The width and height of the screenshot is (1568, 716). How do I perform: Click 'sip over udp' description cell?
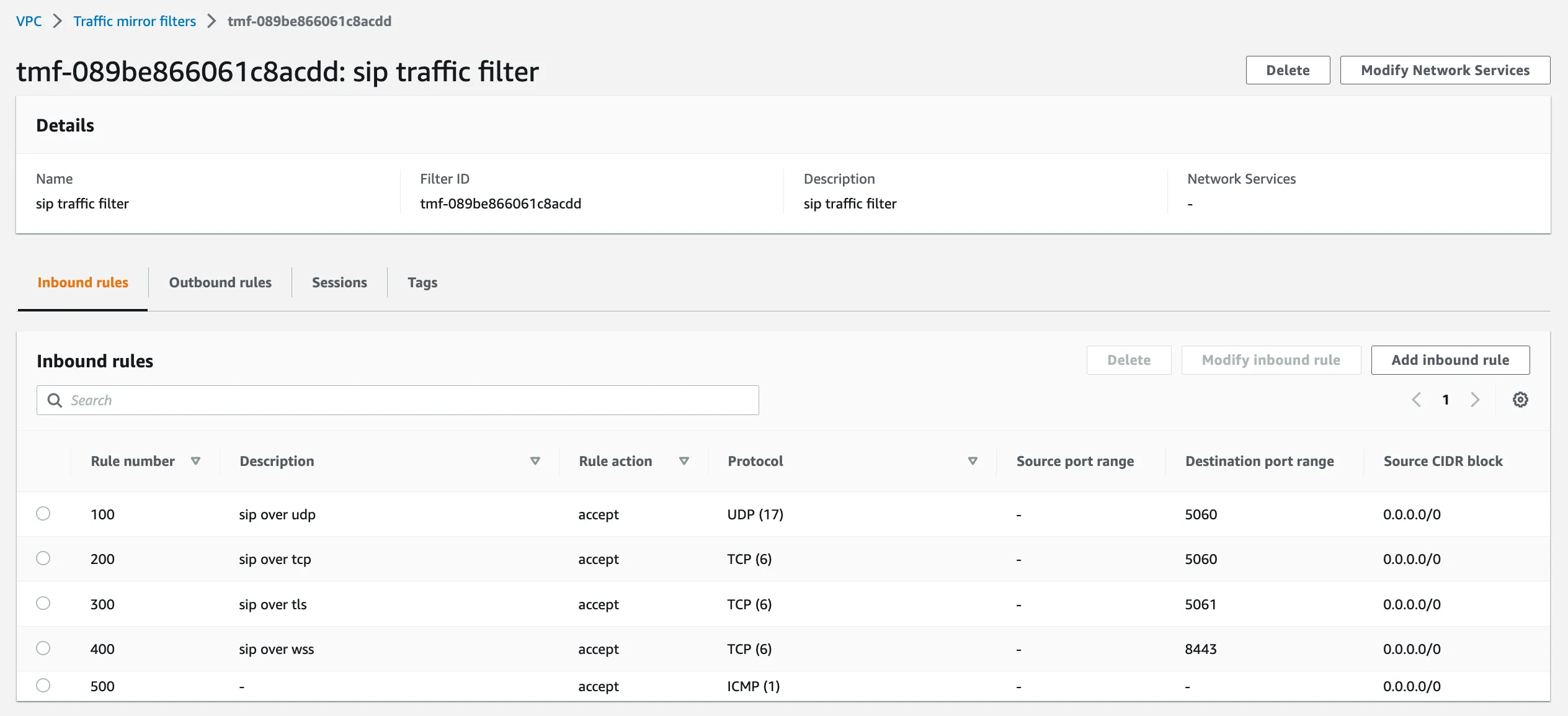(x=277, y=514)
